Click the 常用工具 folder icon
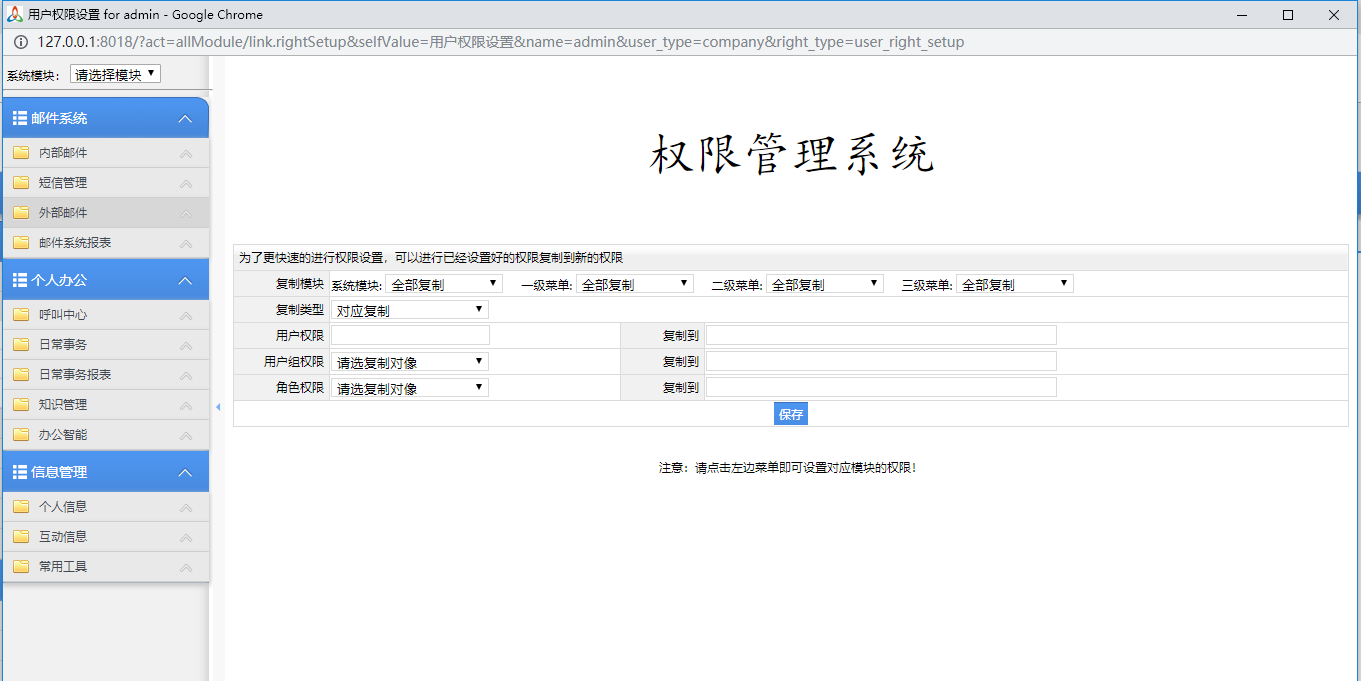 (x=22, y=569)
